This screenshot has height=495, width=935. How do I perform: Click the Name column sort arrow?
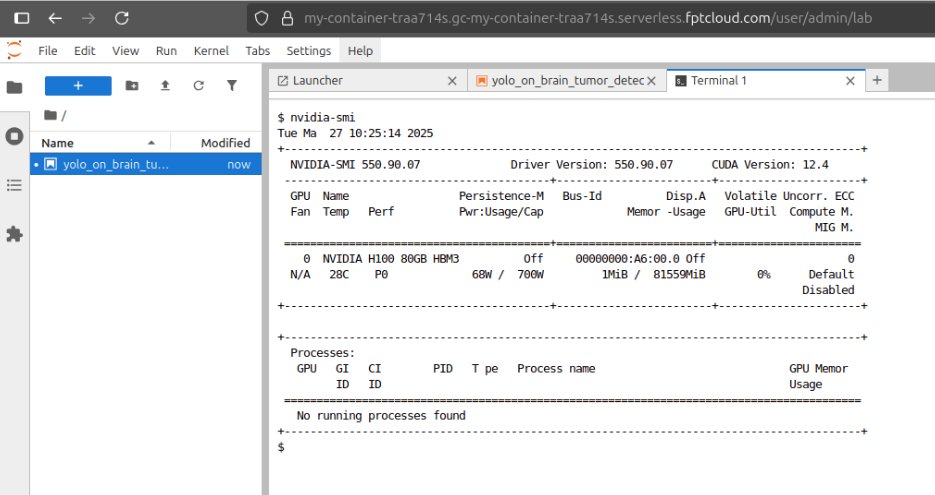point(151,143)
